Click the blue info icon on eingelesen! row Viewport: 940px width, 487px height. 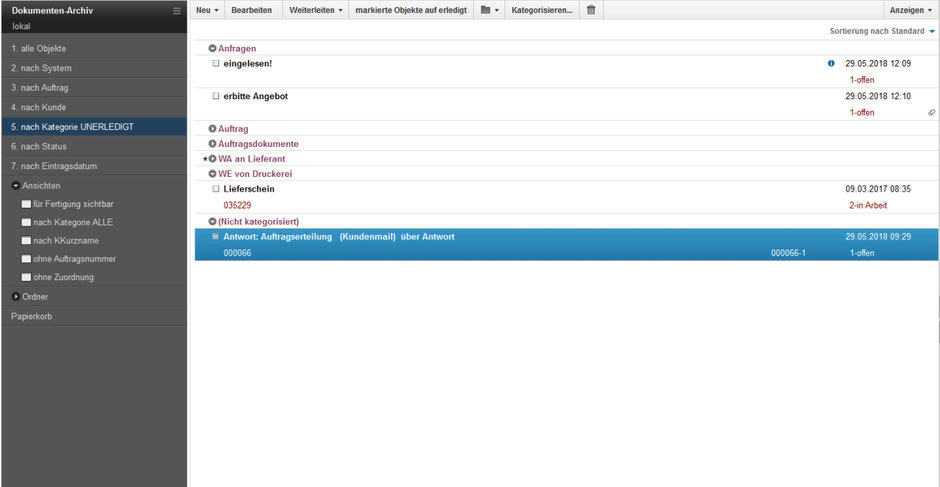tap(831, 64)
